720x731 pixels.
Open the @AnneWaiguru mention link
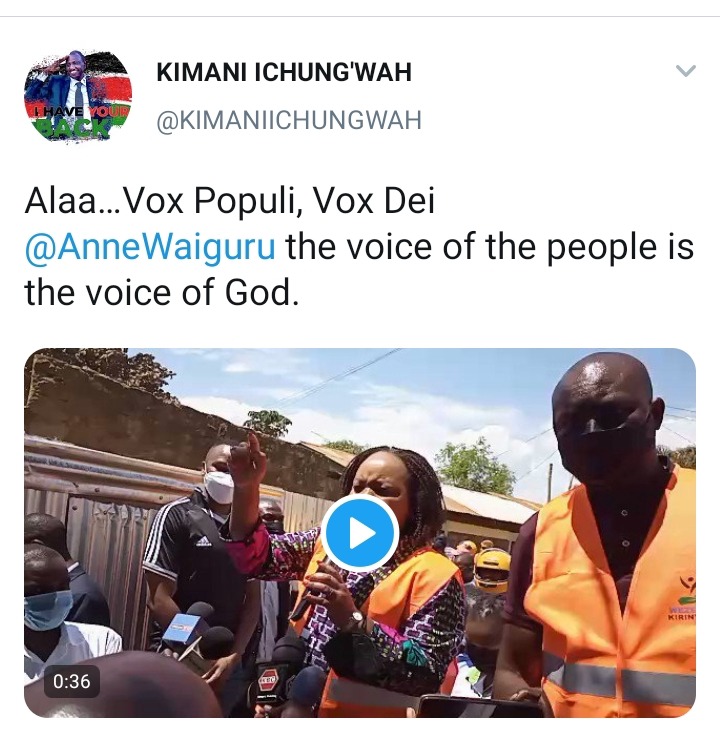150,247
